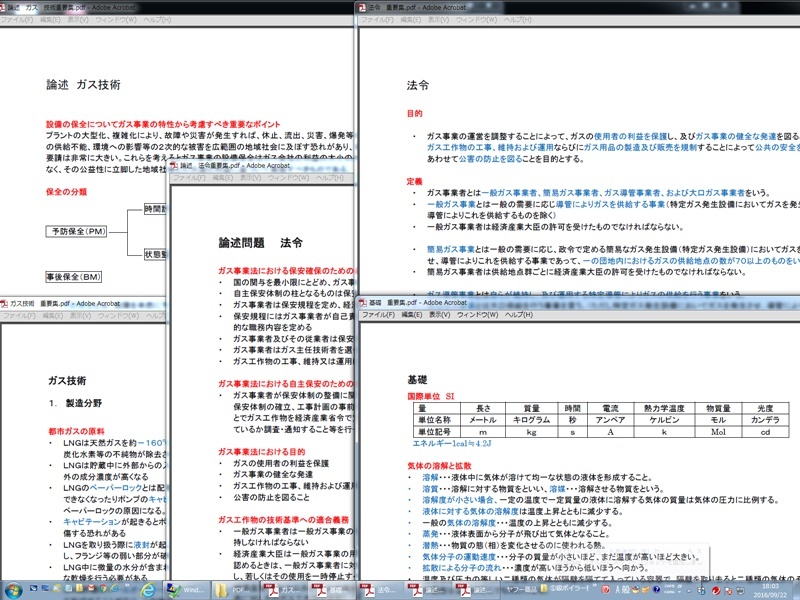Click the red heading ガス工作物の技術基準への適合義務
This screenshot has height=600, width=800.
point(283,519)
